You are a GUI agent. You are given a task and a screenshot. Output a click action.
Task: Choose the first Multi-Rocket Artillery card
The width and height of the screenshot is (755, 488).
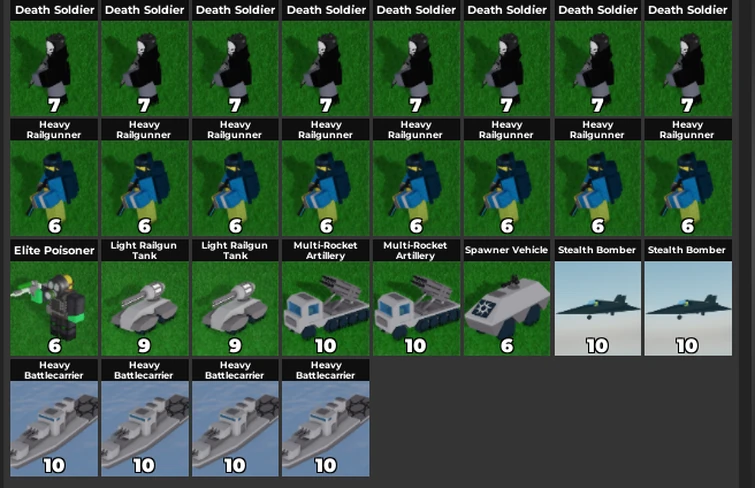tap(325, 298)
